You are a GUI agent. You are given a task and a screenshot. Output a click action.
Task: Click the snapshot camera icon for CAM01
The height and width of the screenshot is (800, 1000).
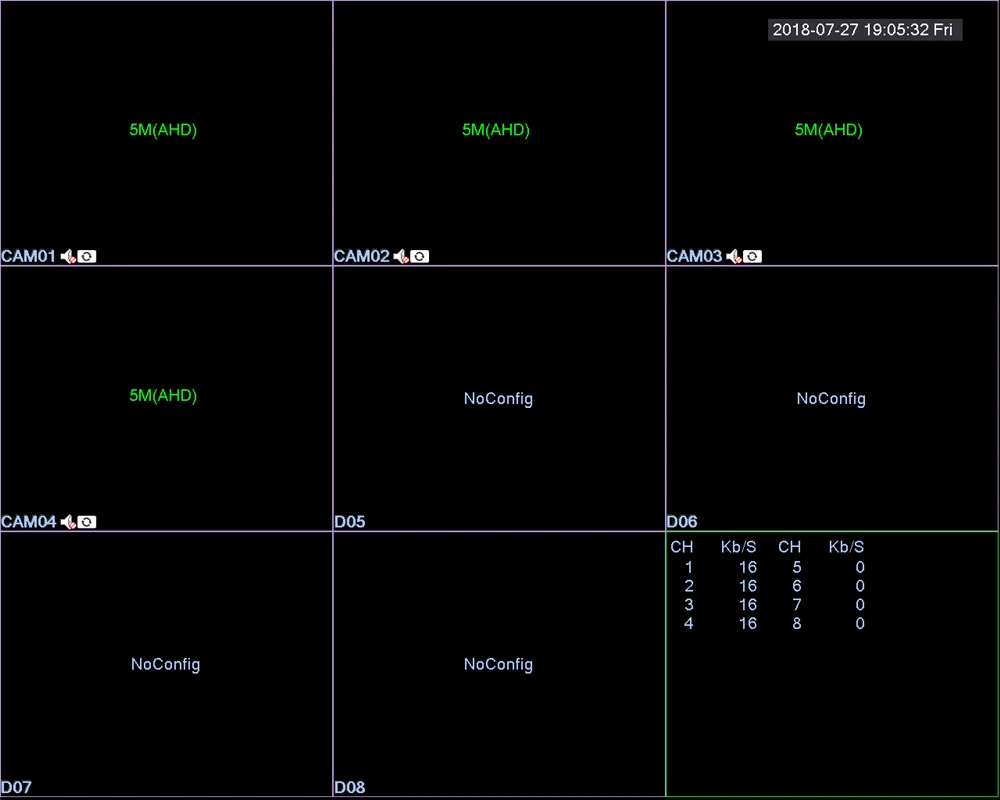pyautogui.click(x=87, y=256)
